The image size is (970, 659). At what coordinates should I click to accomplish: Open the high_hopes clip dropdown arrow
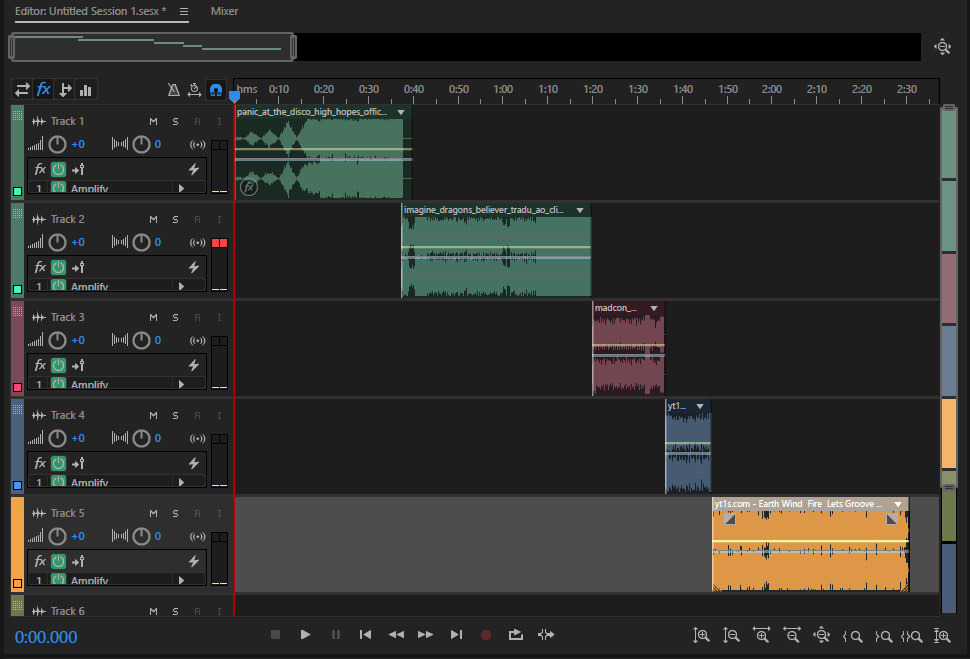[401, 113]
